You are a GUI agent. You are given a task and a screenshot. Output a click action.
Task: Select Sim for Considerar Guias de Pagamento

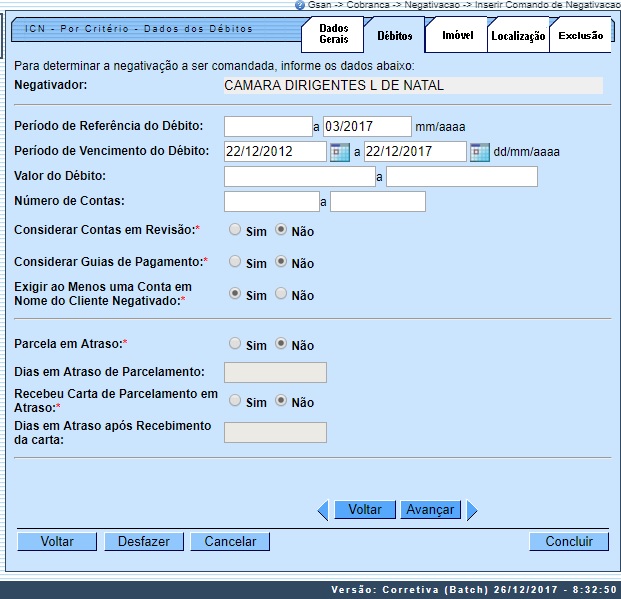click(x=235, y=262)
